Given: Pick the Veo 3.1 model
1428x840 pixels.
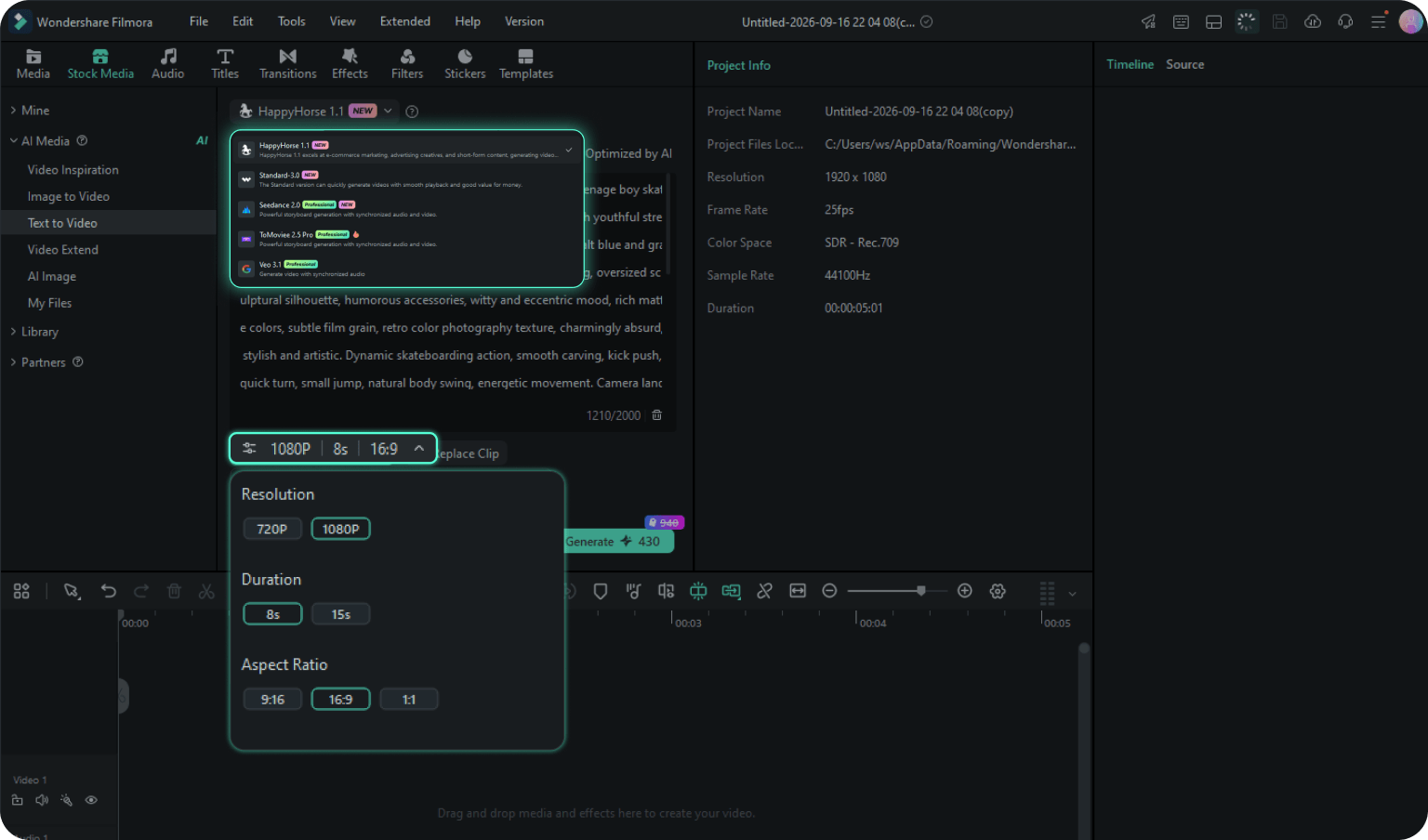Looking at the screenshot, I should (405, 269).
